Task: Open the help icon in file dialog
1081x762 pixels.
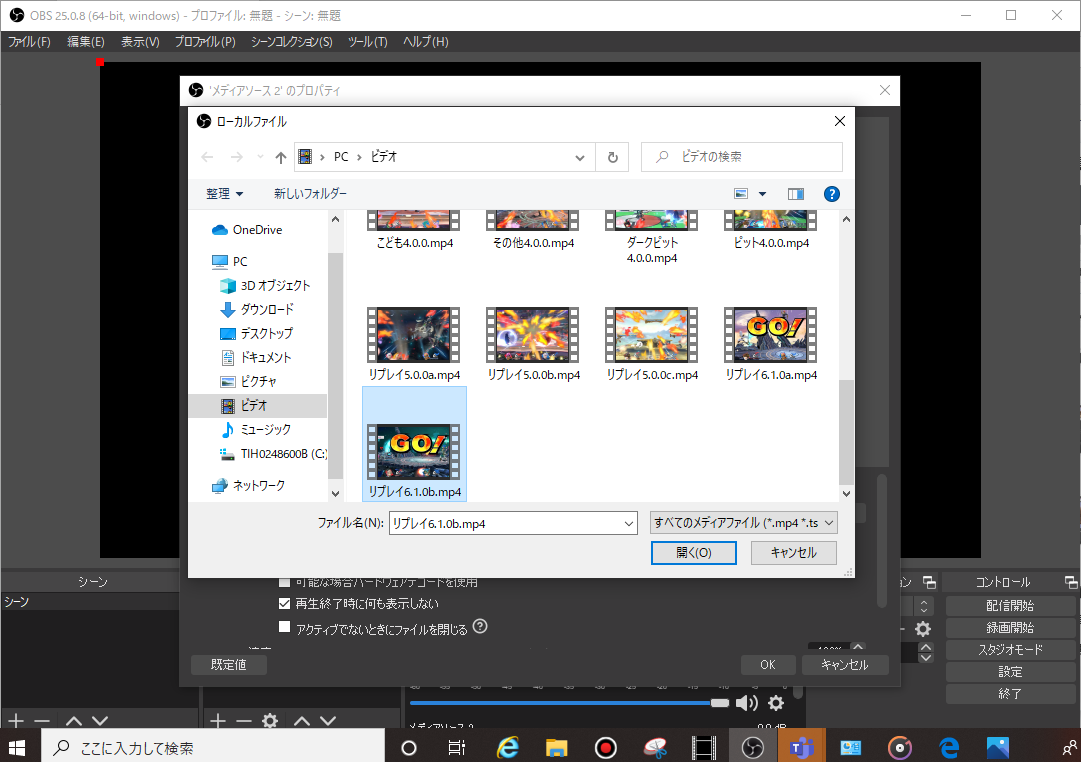Action: tap(831, 194)
